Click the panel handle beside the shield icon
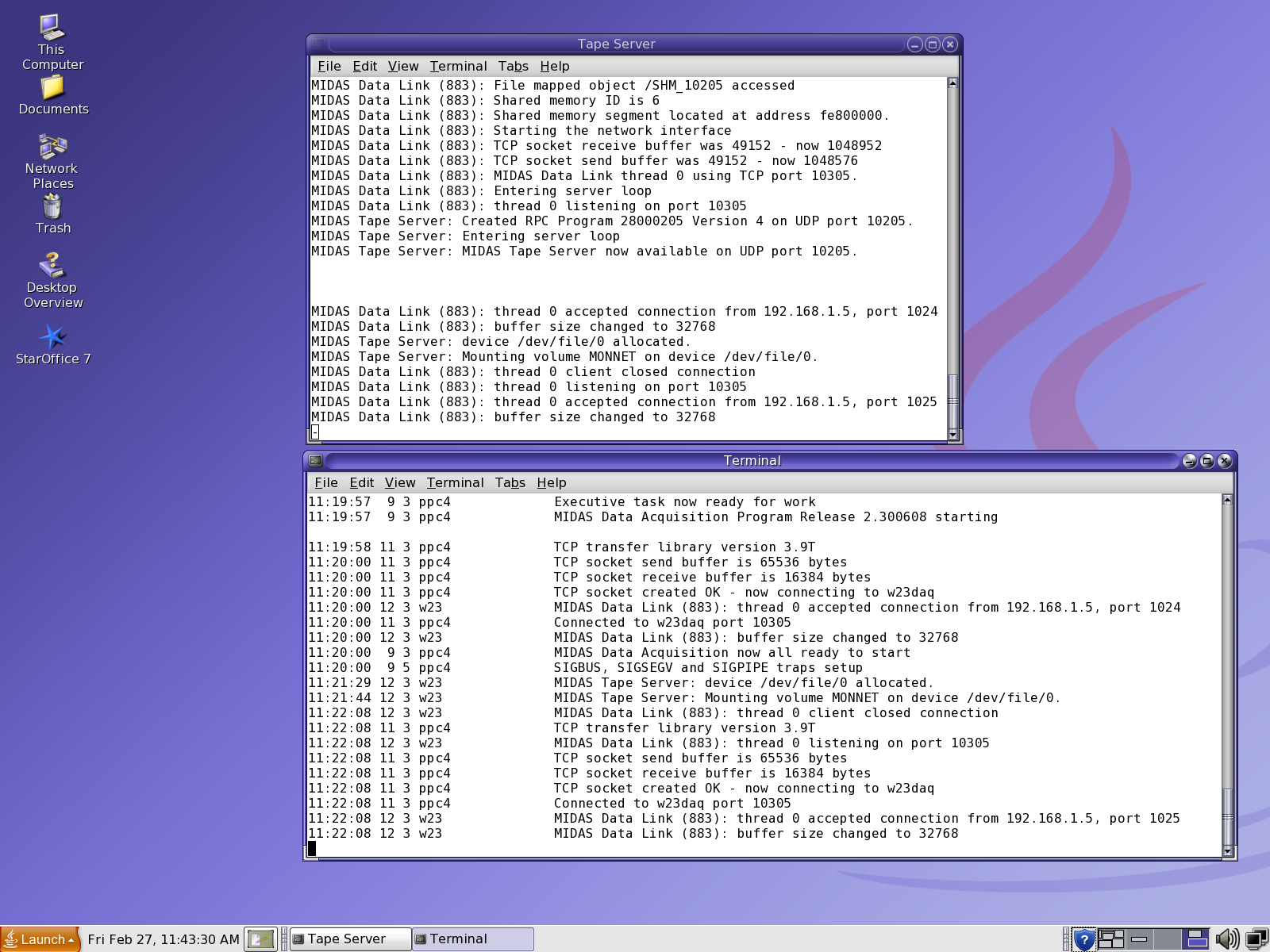 [1066, 939]
